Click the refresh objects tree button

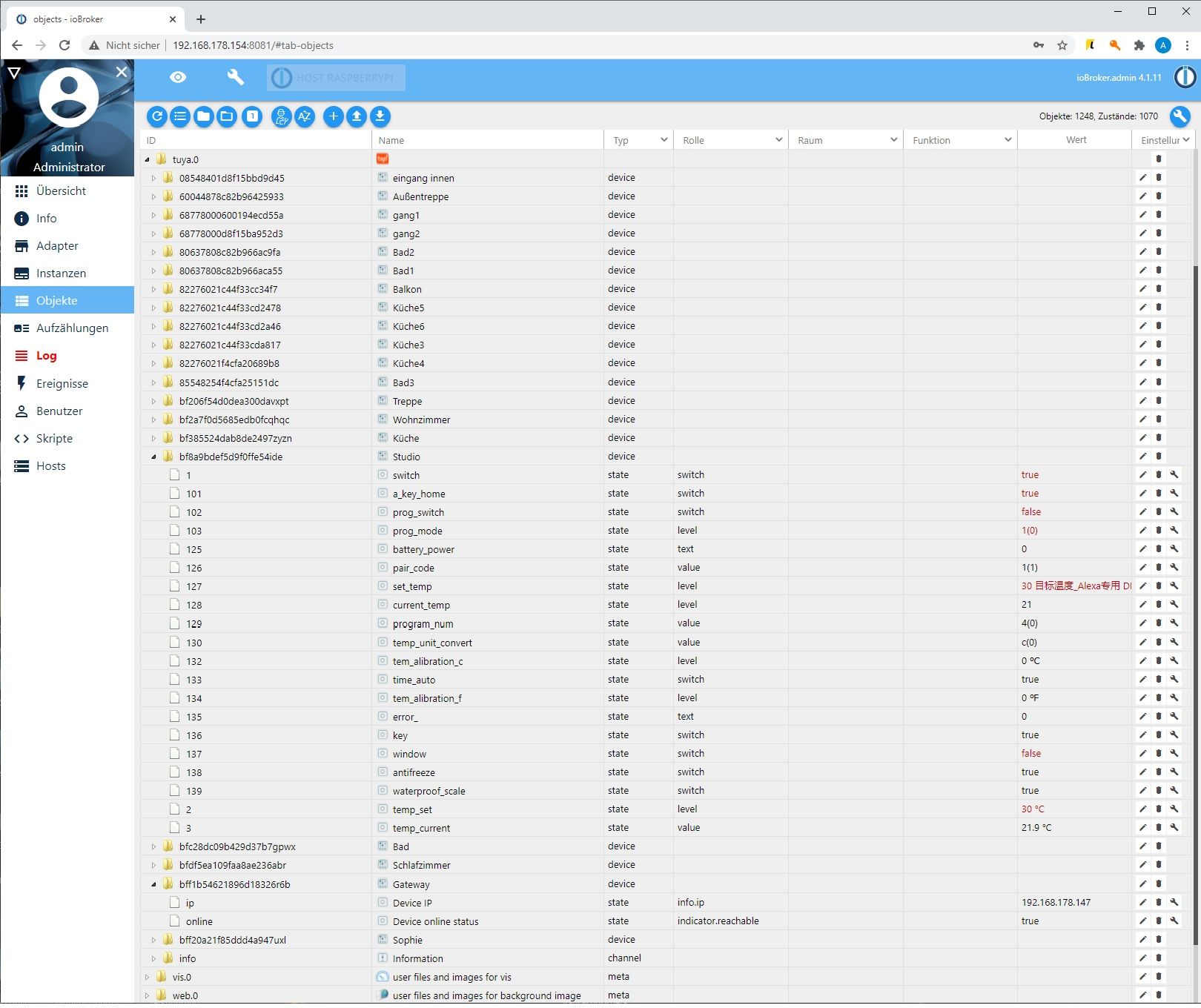(x=157, y=116)
